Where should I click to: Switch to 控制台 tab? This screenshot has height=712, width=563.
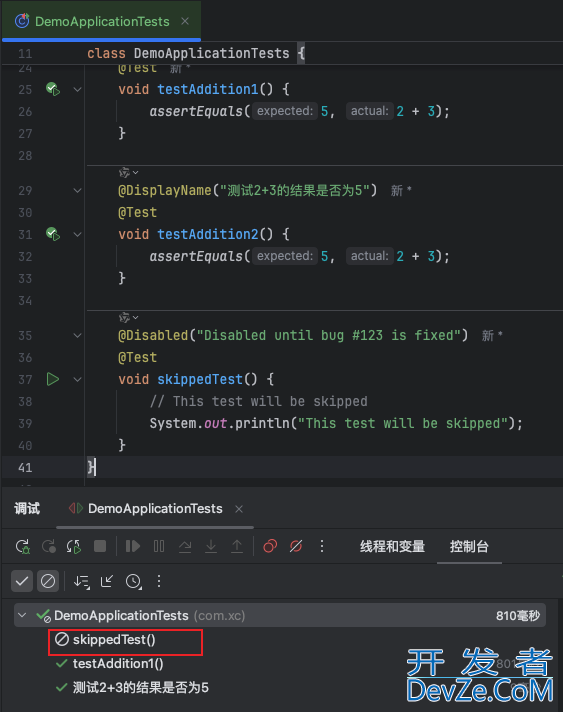(469, 546)
